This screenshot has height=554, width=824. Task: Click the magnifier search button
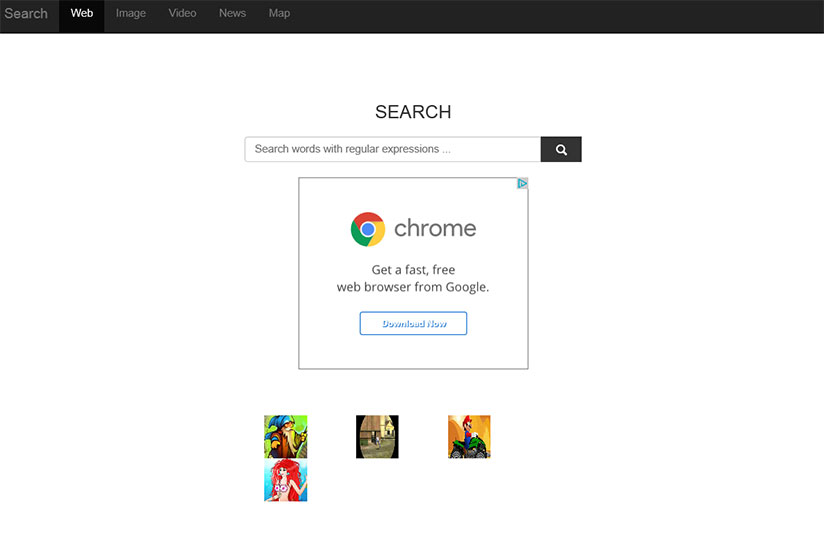[x=561, y=149]
